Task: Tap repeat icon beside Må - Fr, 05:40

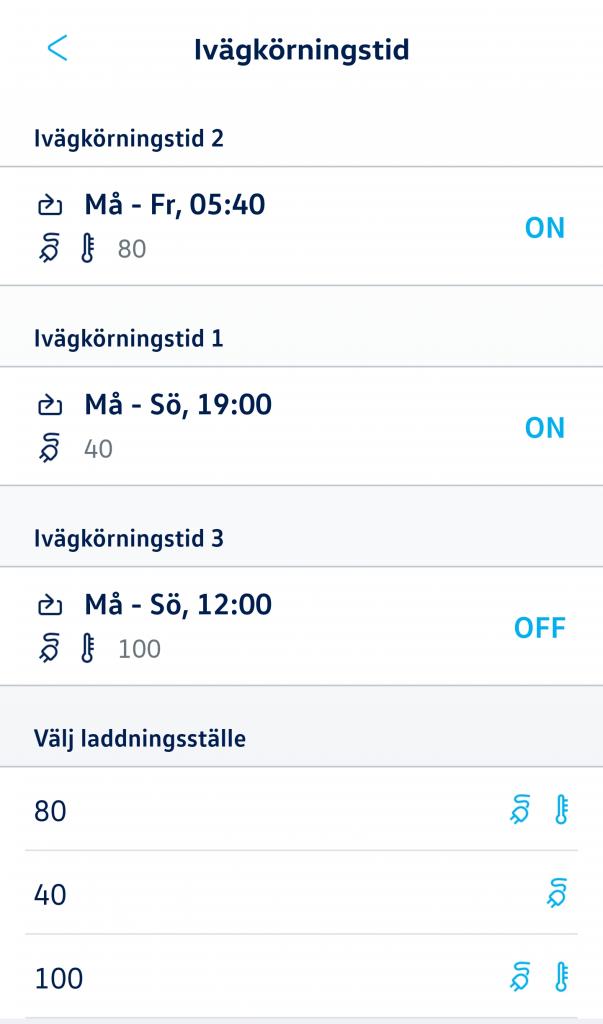Action: [50, 206]
